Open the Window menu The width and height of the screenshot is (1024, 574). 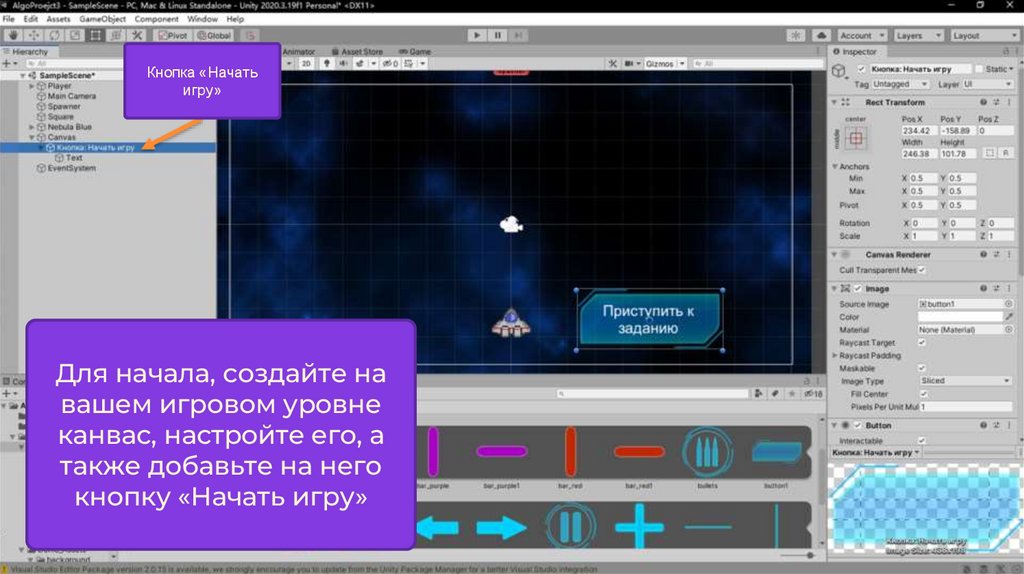click(x=202, y=19)
